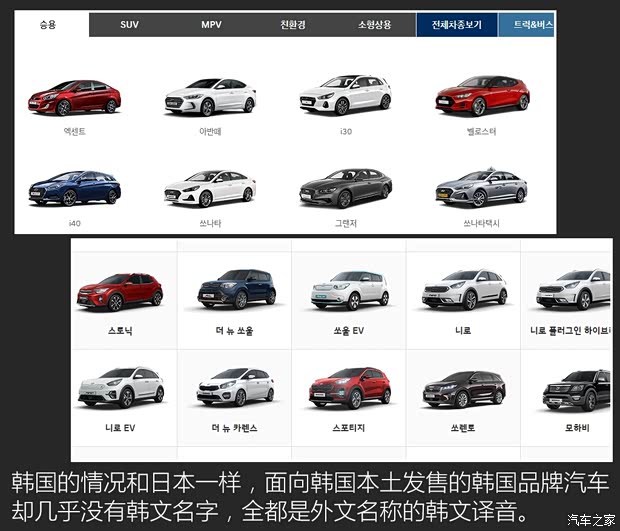
Task: Click the dark 쏘렌토 SUV image
Action: (x=464, y=389)
